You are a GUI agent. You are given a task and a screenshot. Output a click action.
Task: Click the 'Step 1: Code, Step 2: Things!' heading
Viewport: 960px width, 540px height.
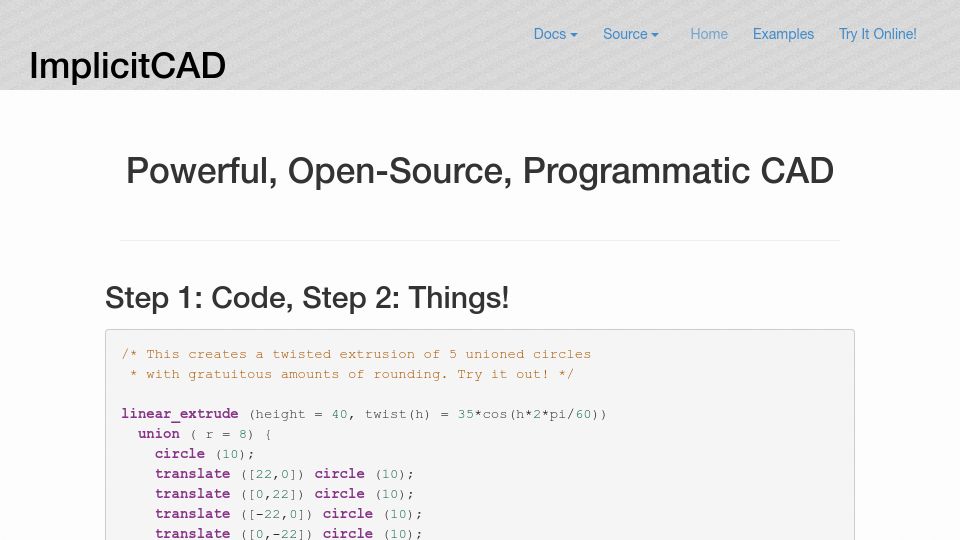pos(307,298)
